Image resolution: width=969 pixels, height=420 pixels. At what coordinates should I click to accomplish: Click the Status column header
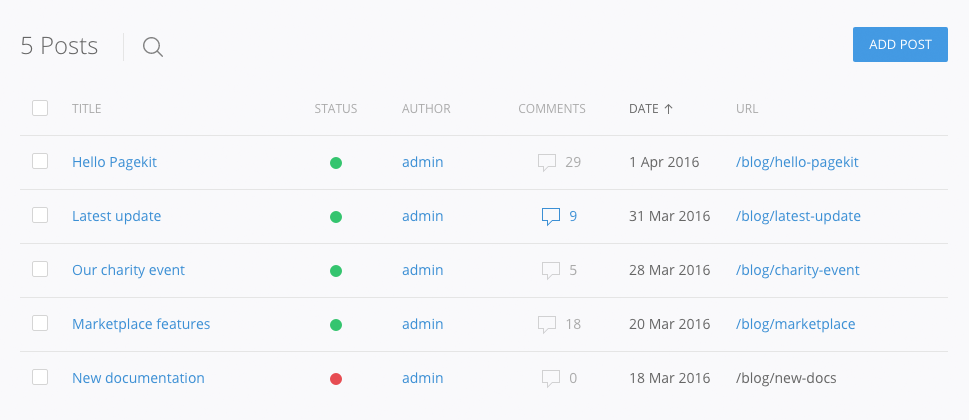click(335, 109)
